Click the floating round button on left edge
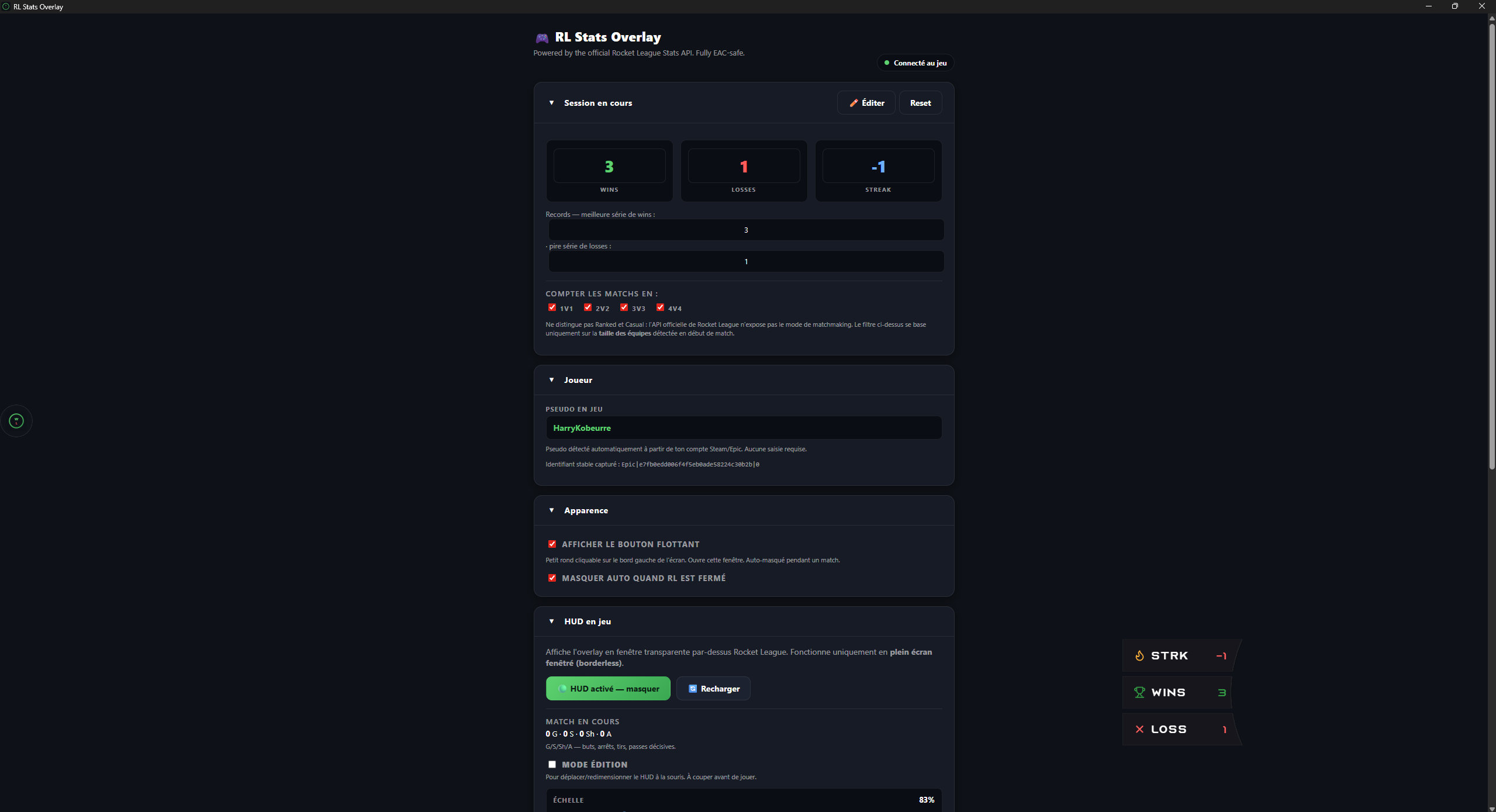The width and height of the screenshot is (1496, 812). 16,421
